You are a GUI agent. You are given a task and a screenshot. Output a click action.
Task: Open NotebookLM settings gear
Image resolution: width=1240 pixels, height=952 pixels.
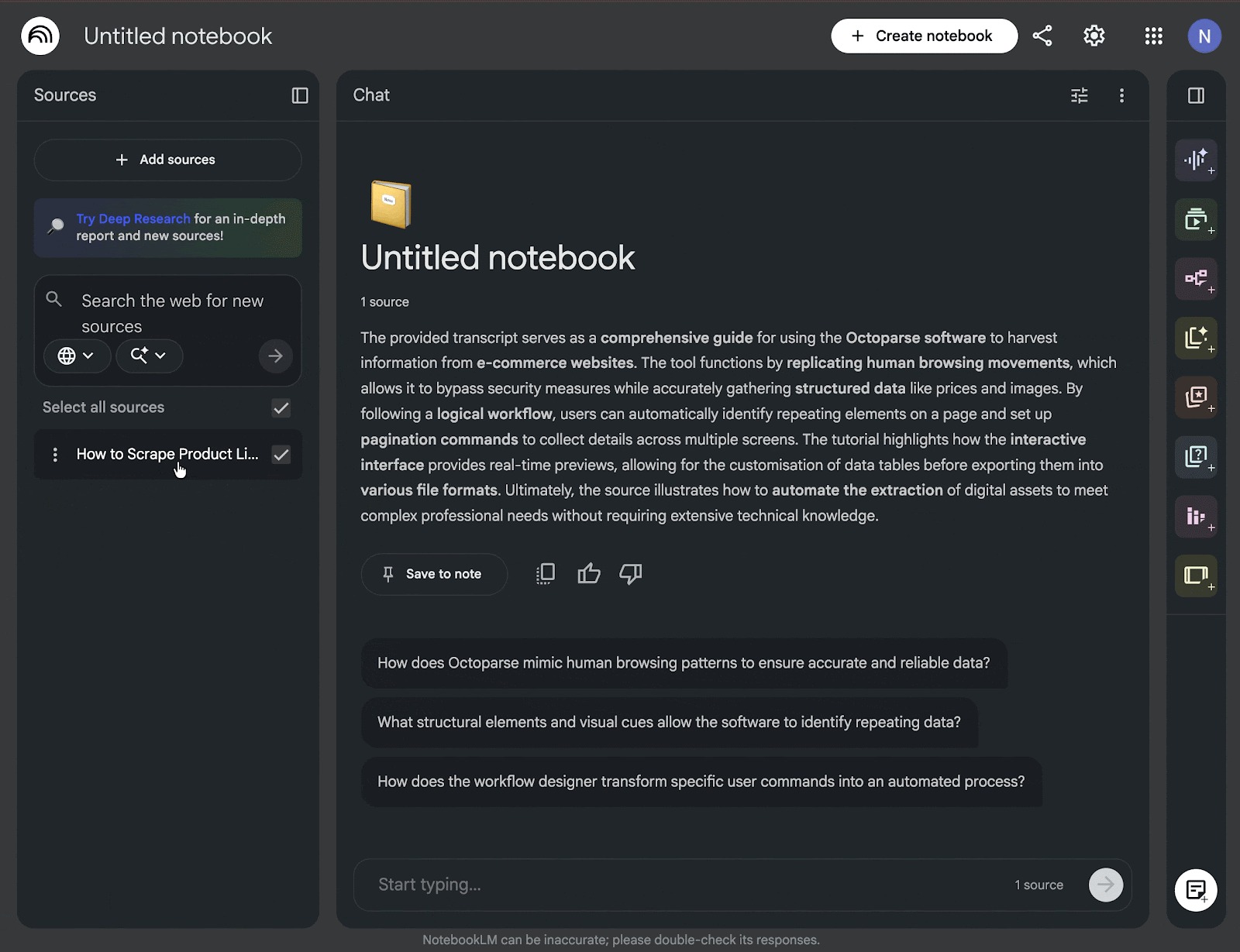tap(1094, 36)
